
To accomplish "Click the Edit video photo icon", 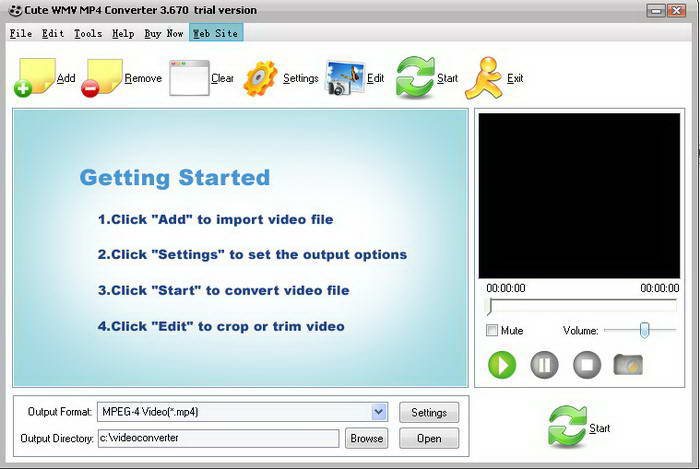I will click(x=345, y=78).
